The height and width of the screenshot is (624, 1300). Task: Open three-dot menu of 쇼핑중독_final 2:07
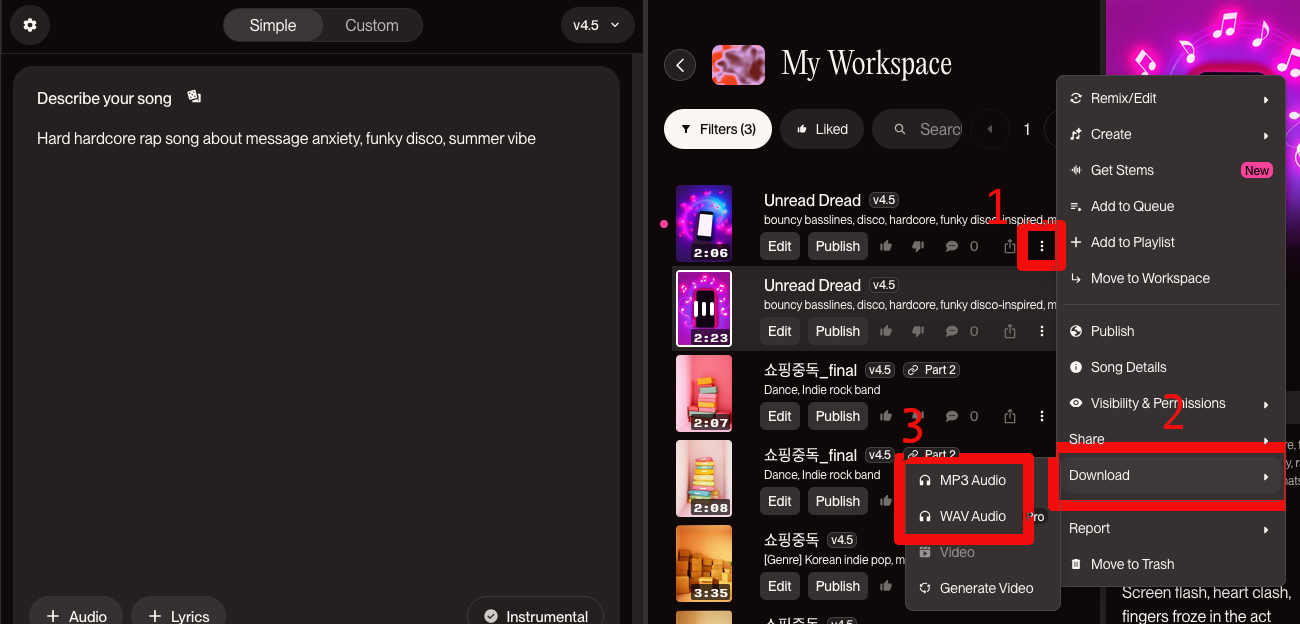(x=1042, y=416)
